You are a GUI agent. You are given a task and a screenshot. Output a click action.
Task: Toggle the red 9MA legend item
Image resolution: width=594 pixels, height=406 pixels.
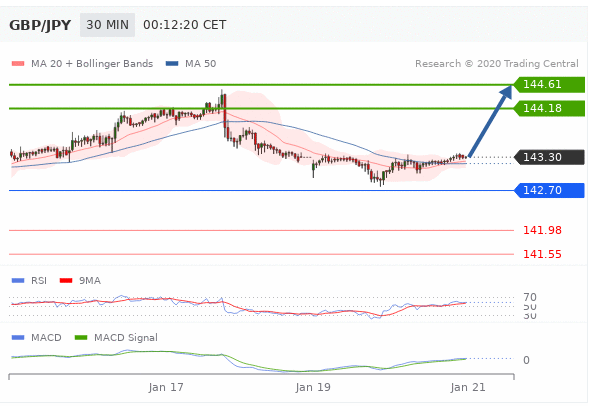point(80,281)
